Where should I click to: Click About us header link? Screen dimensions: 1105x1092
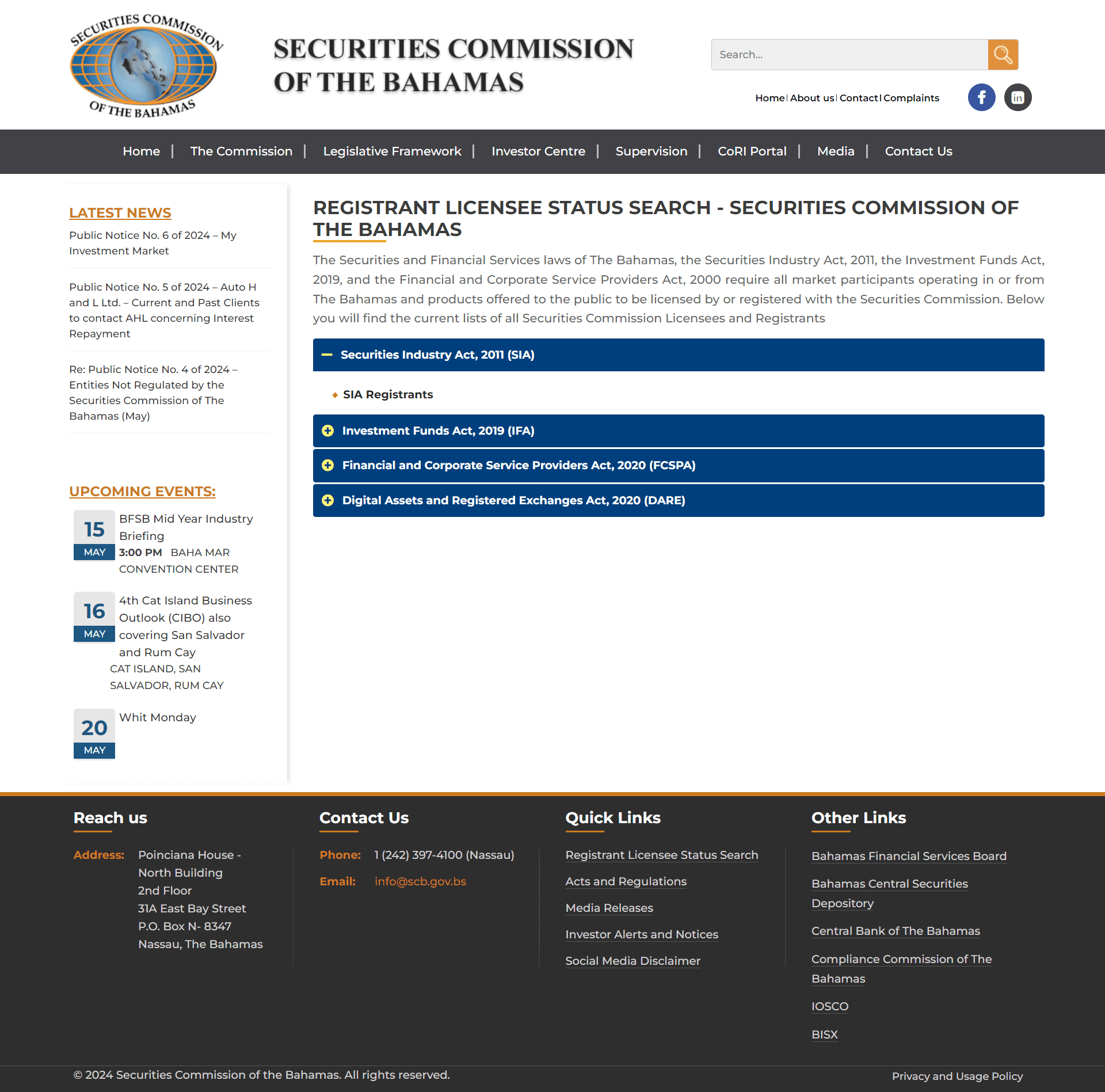point(812,98)
